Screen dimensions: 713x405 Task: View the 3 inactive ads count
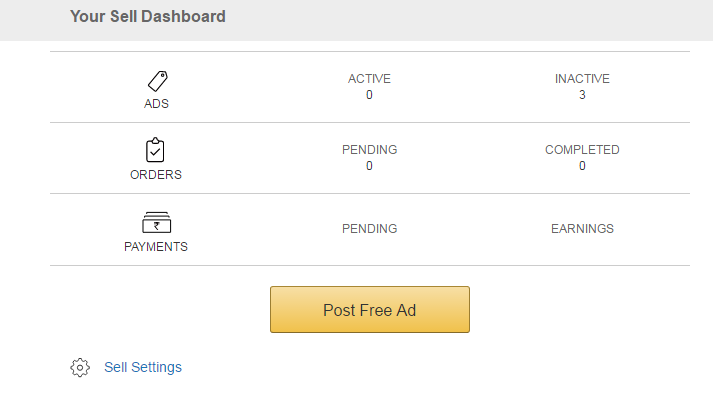[x=582, y=95]
